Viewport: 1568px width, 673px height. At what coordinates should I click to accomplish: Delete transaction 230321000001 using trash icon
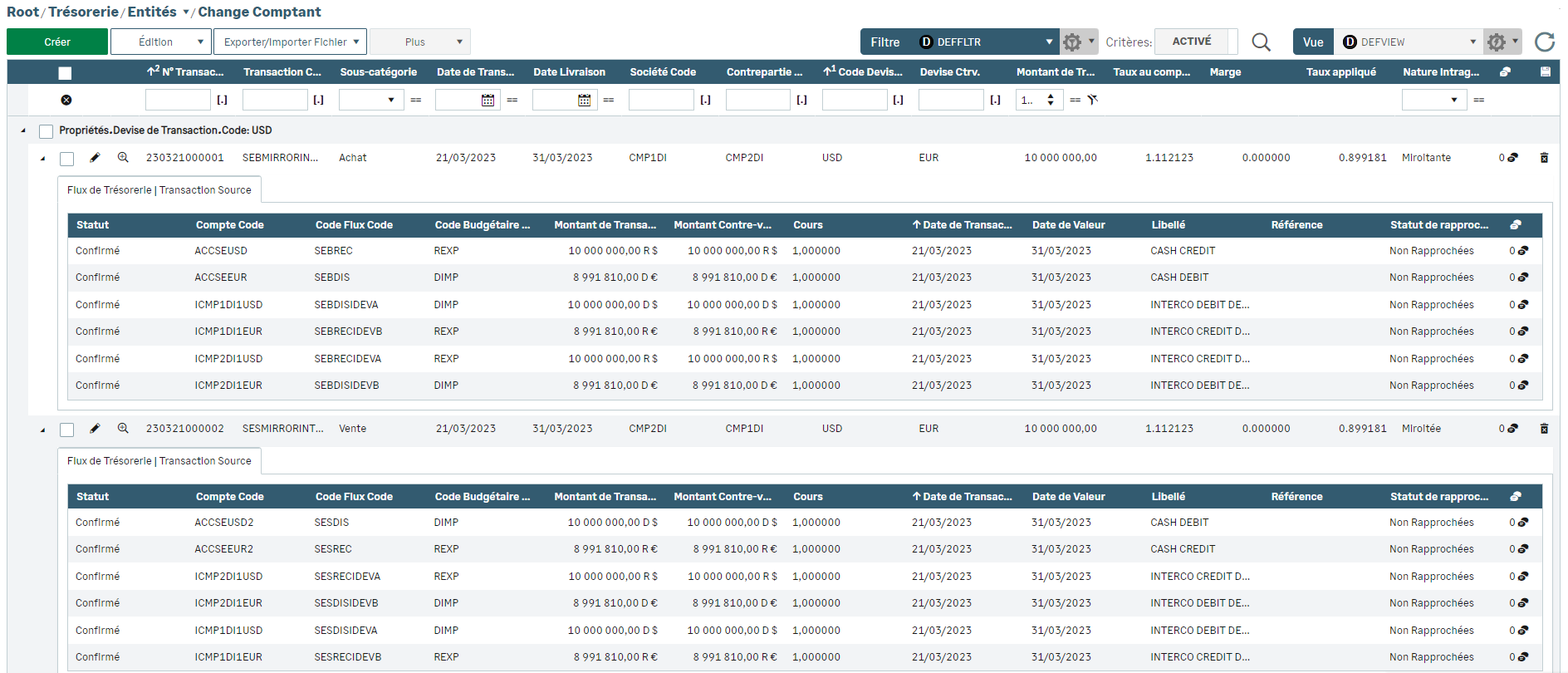[1544, 158]
